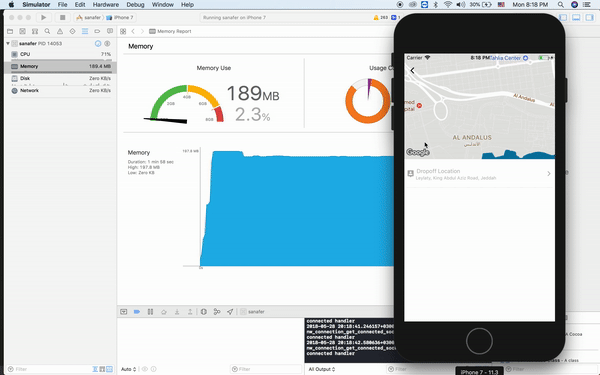This screenshot has height=375, width=600.
Task: Go back in editor jump bar
Action: 133,31
